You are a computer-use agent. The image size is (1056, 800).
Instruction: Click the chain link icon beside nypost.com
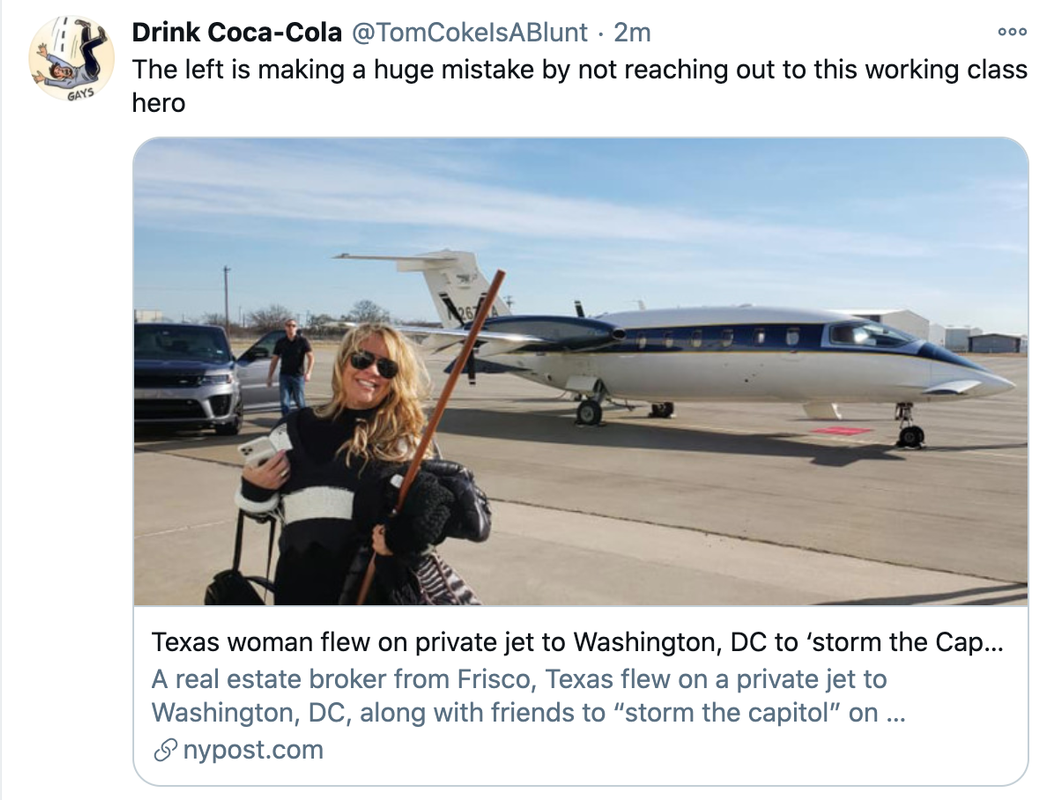(165, 750)
